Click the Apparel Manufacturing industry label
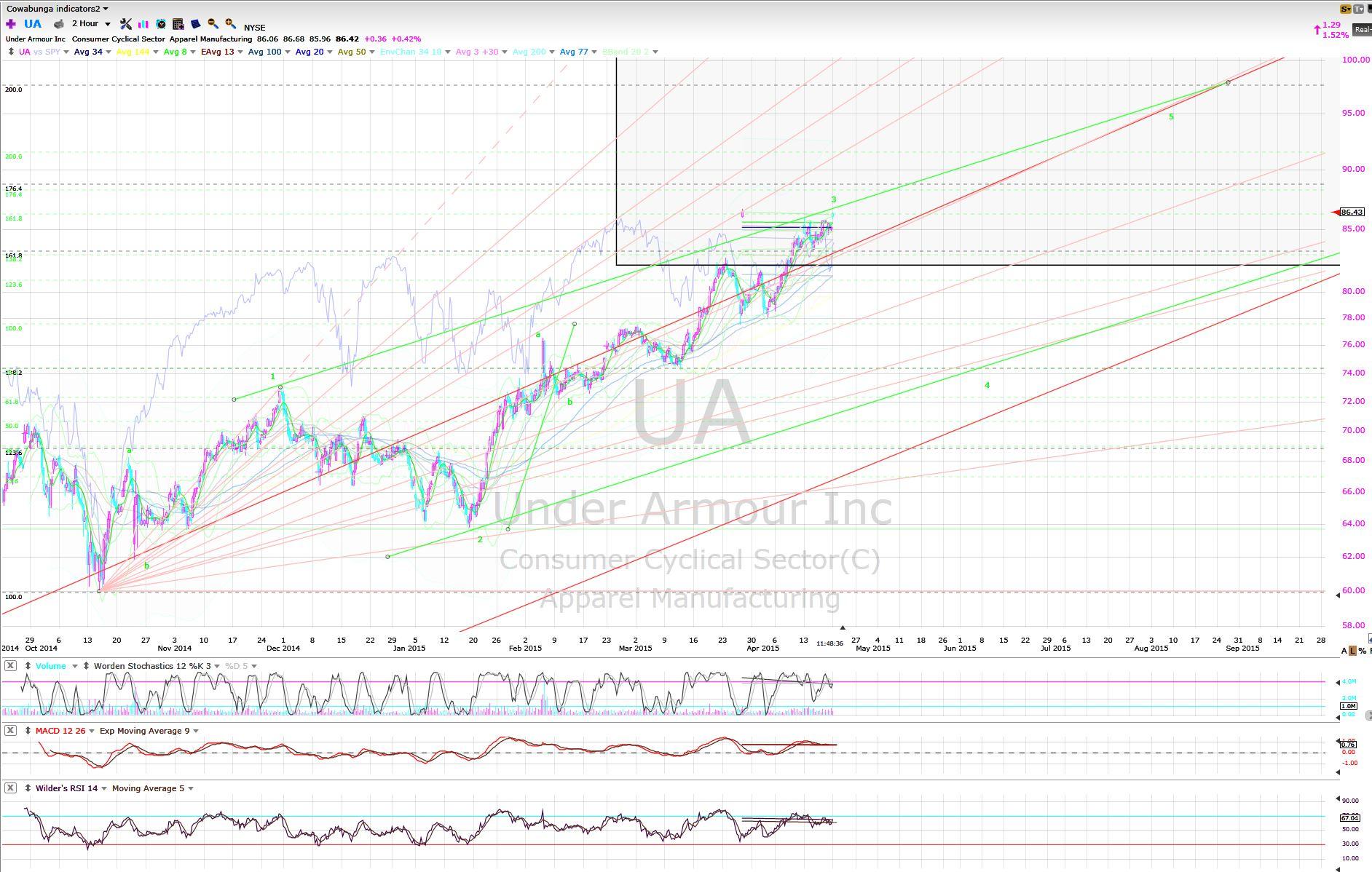Viewport: 1372px width, 872px height. 211,39
